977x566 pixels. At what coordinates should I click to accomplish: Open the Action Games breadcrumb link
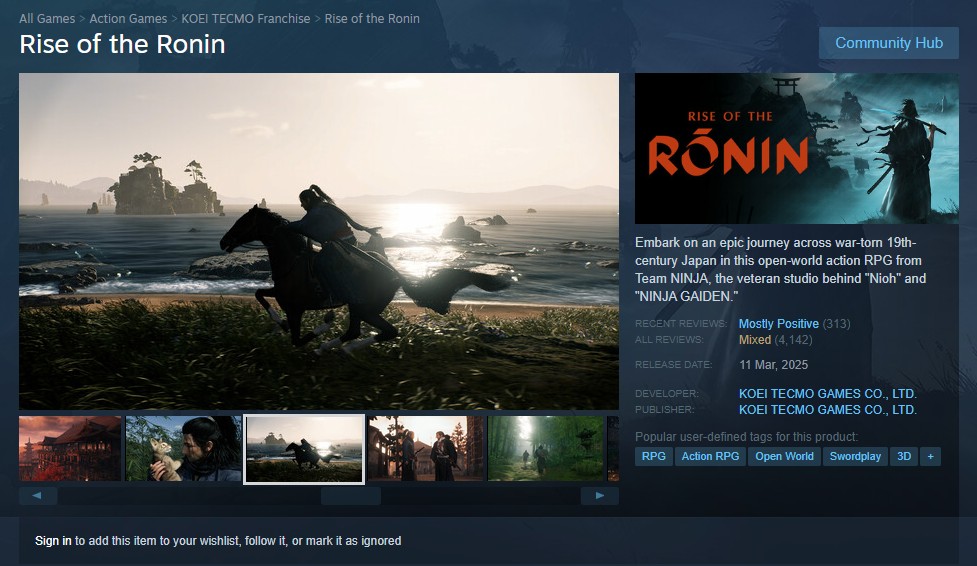[x=128, y=19]
